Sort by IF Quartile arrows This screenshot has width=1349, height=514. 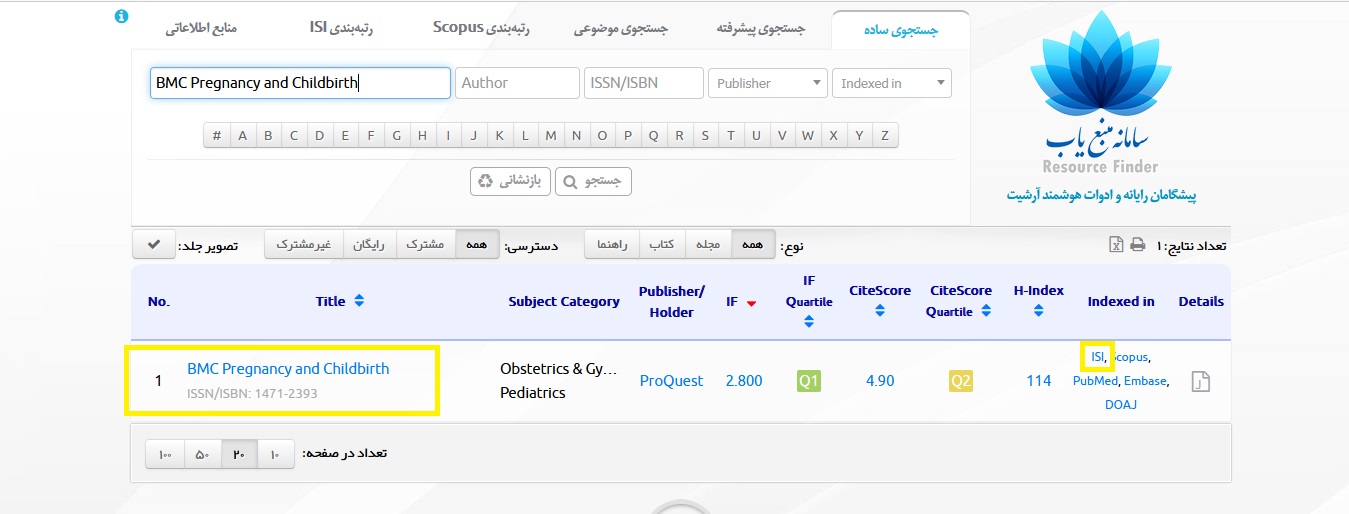coord(809,322)
